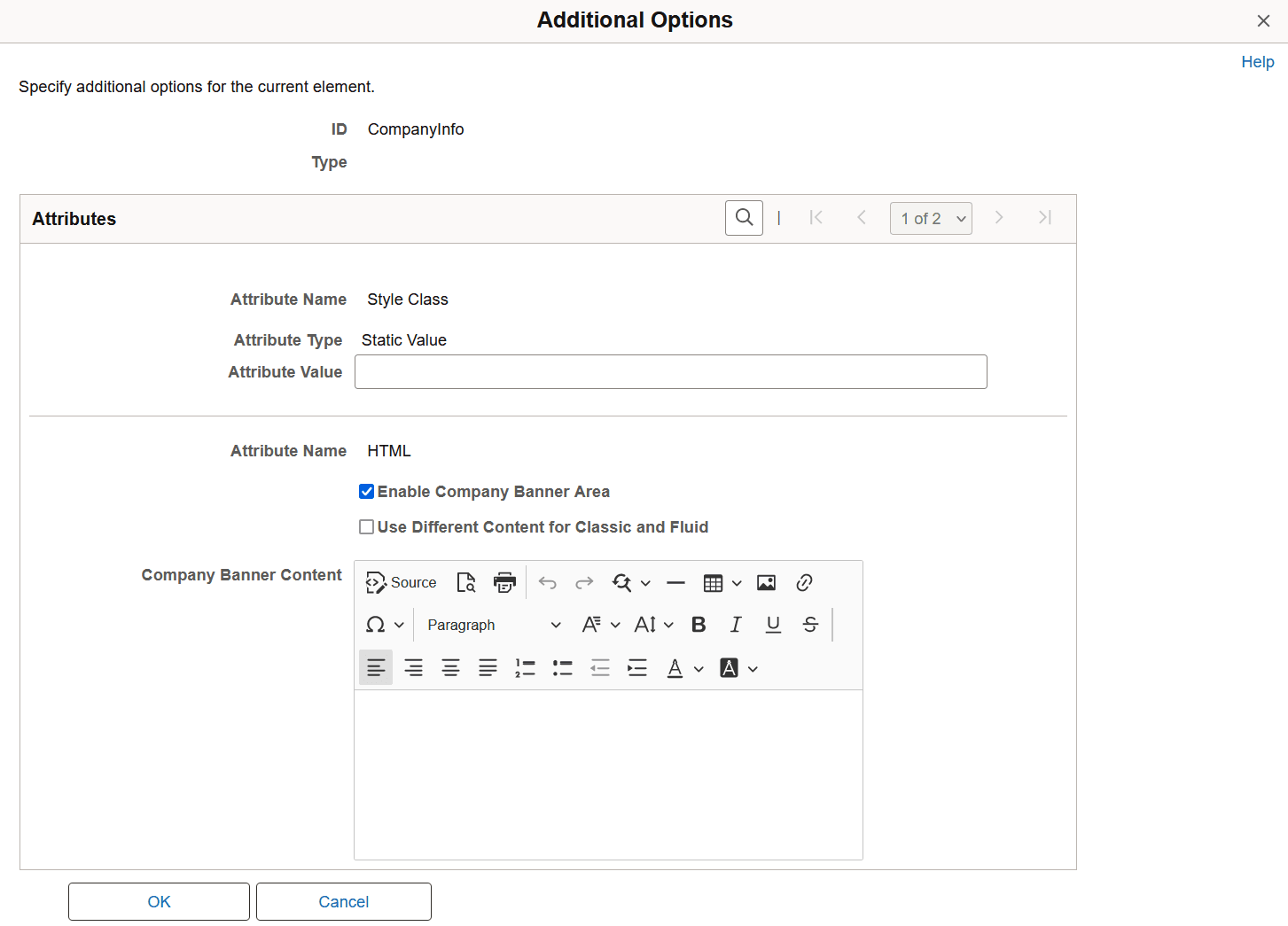Enable Use Different Content for Classic and Fluid

(366, 526)
